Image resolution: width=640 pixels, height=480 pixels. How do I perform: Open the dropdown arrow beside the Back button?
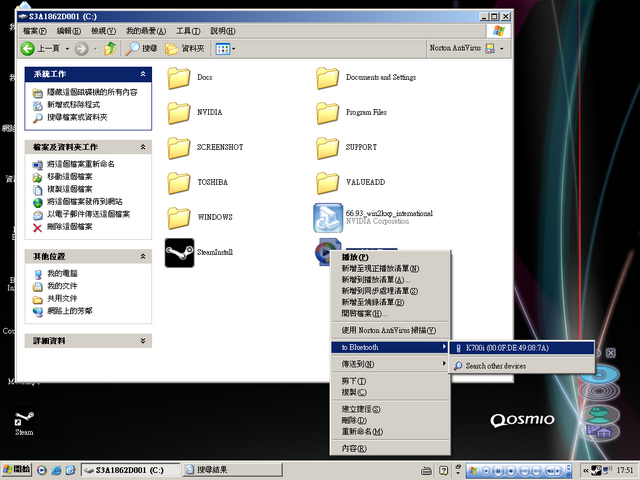coord(67,49)
